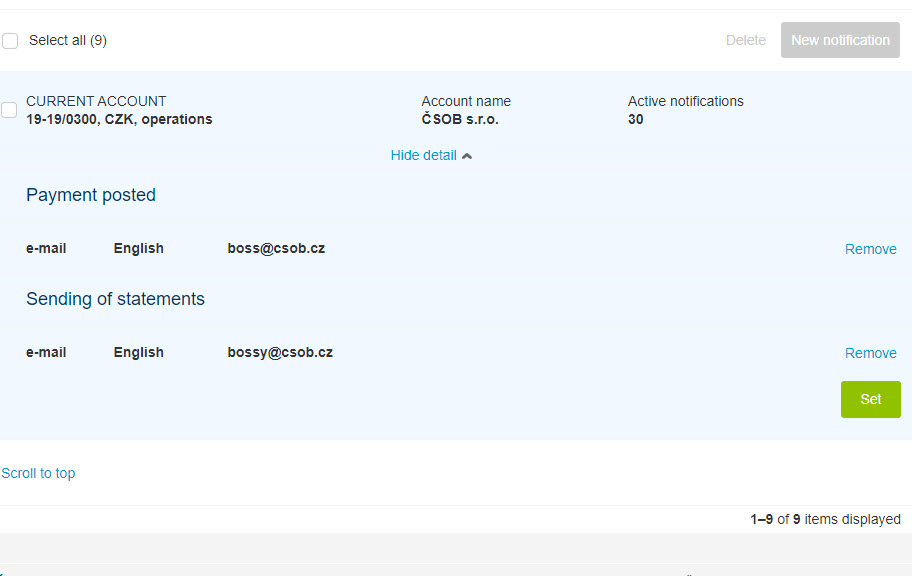Tick the Select all (9) checkbox
This screenshot has height=576, width=912.
click(10, 41)
